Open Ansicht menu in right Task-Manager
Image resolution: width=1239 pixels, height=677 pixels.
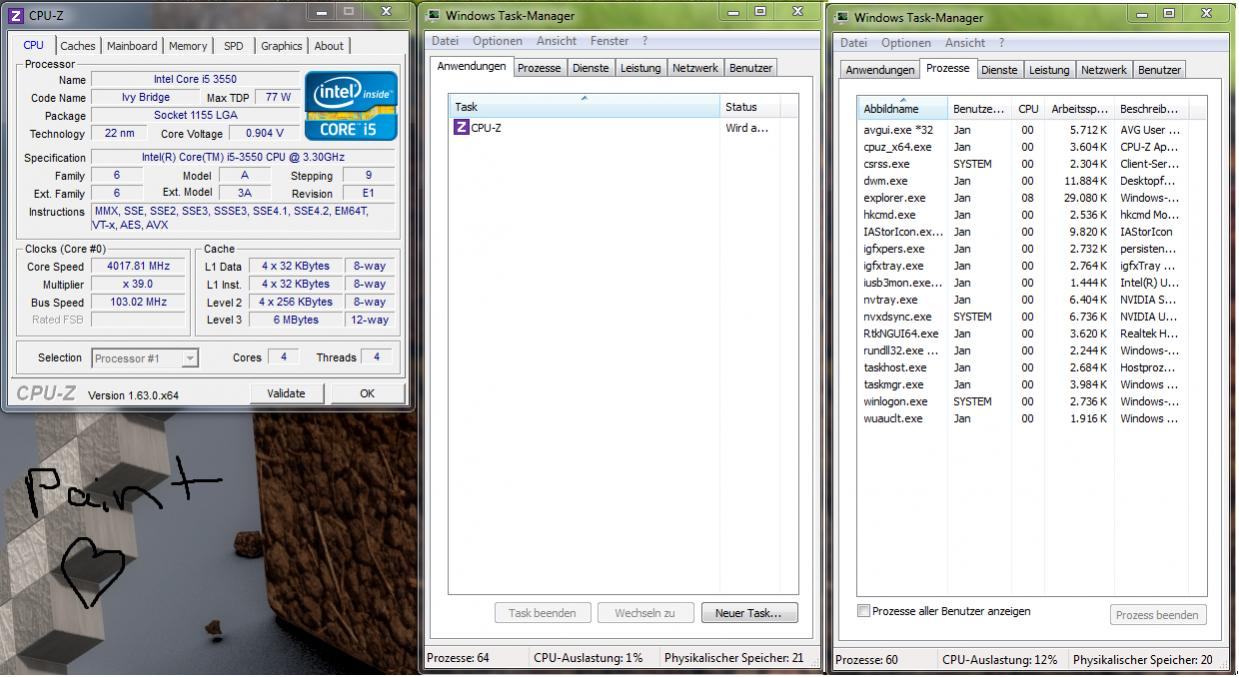[x=965, y=43]
